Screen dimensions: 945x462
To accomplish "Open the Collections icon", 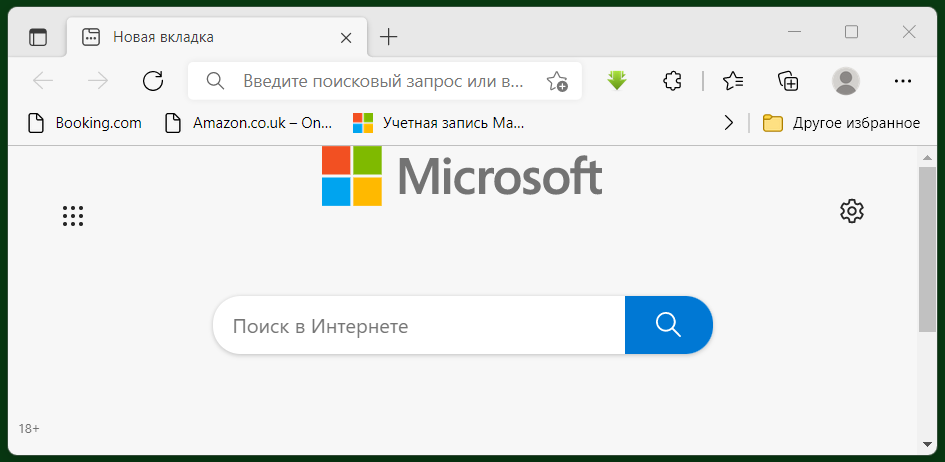I will pyautogui.click(x=788, y=81).
